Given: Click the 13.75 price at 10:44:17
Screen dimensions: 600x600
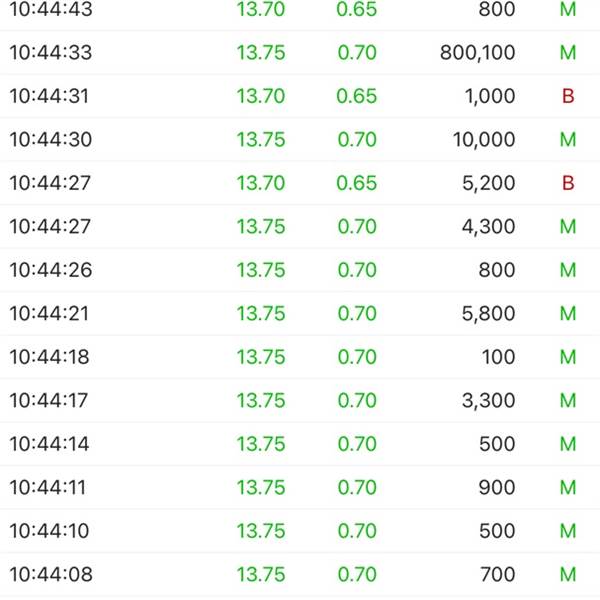Looking at the screenshot, I should click(x=261, y=401).
